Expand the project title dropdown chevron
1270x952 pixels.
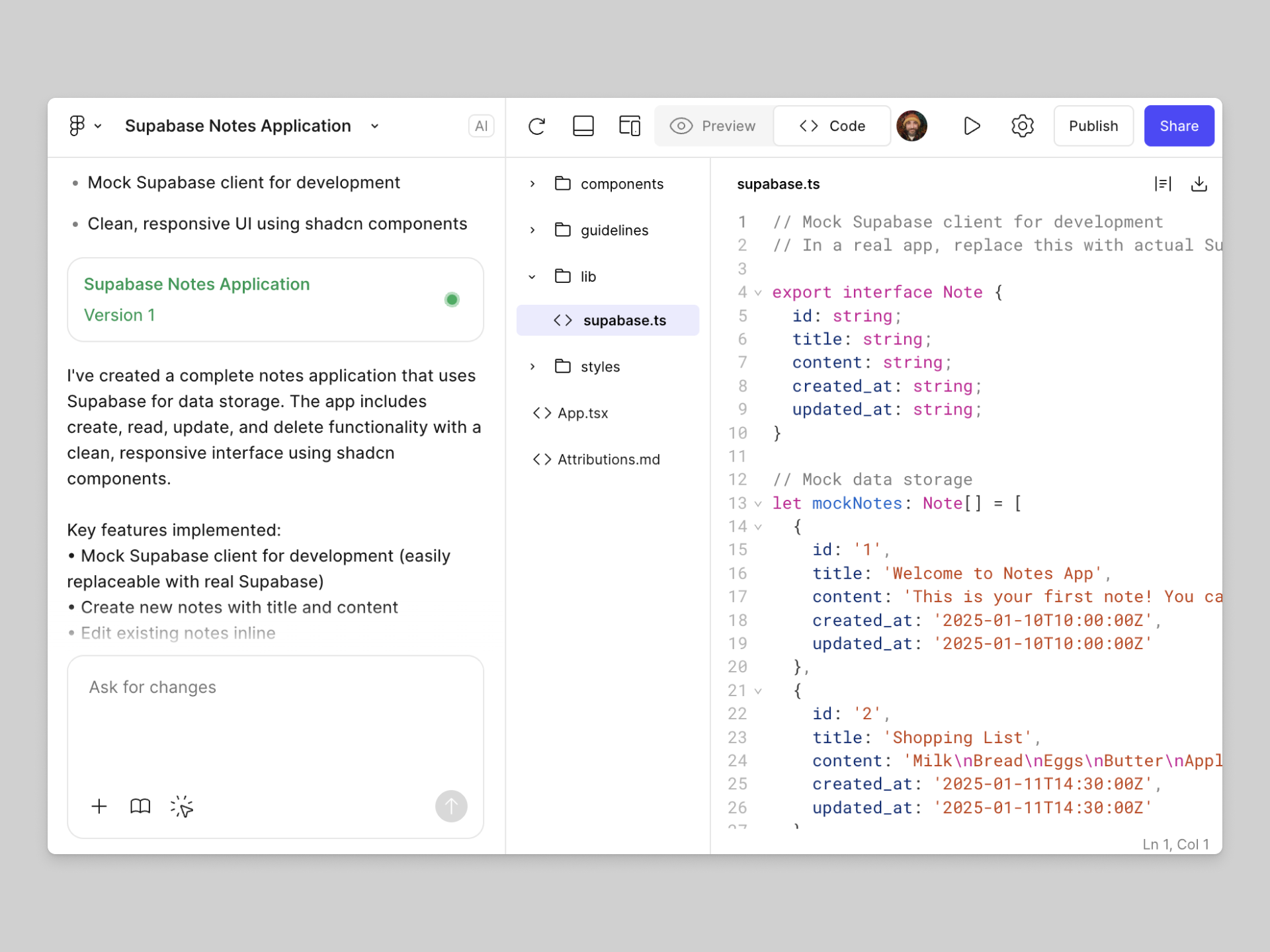point(375,126)
